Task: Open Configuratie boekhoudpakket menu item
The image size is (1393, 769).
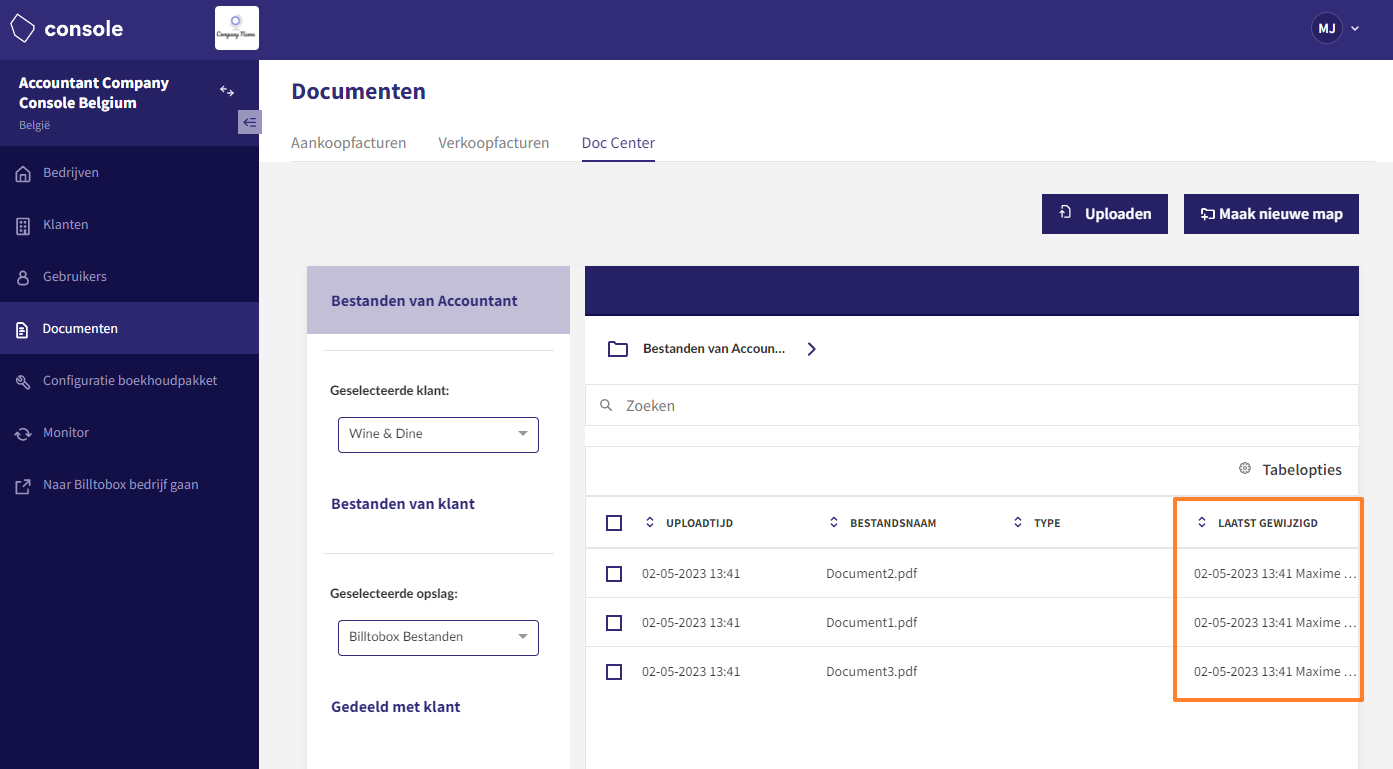Action: click(x=129, y=381)
